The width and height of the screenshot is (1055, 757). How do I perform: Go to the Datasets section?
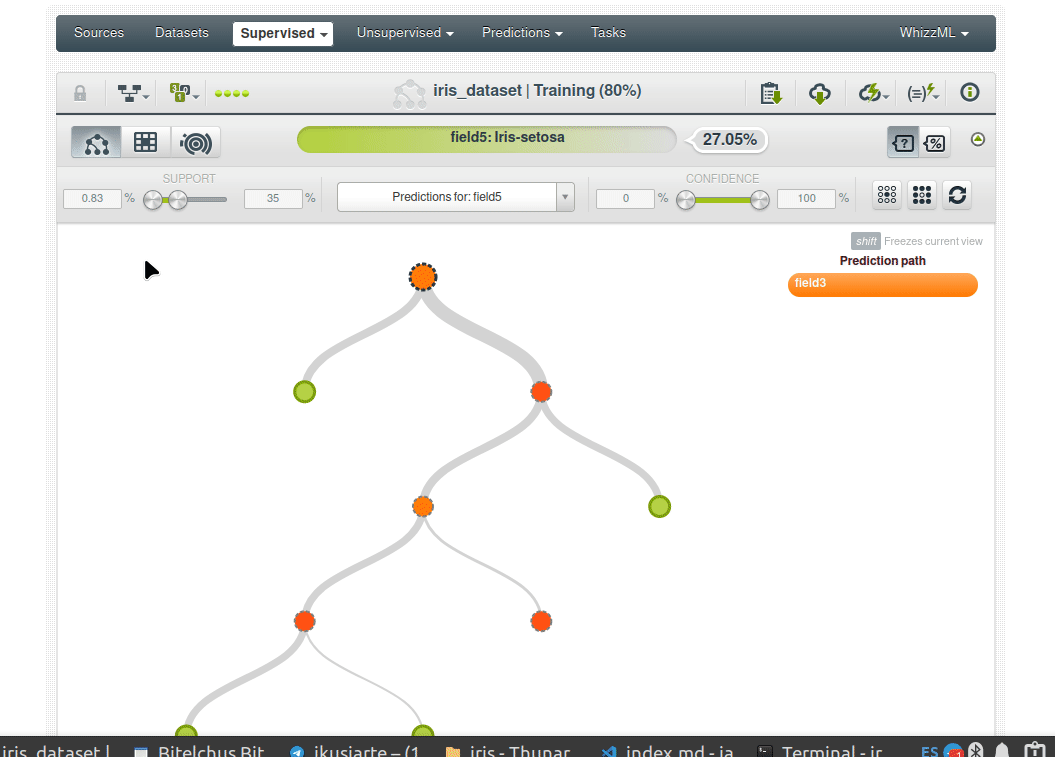pyautogui.click(x=182, y=33)
